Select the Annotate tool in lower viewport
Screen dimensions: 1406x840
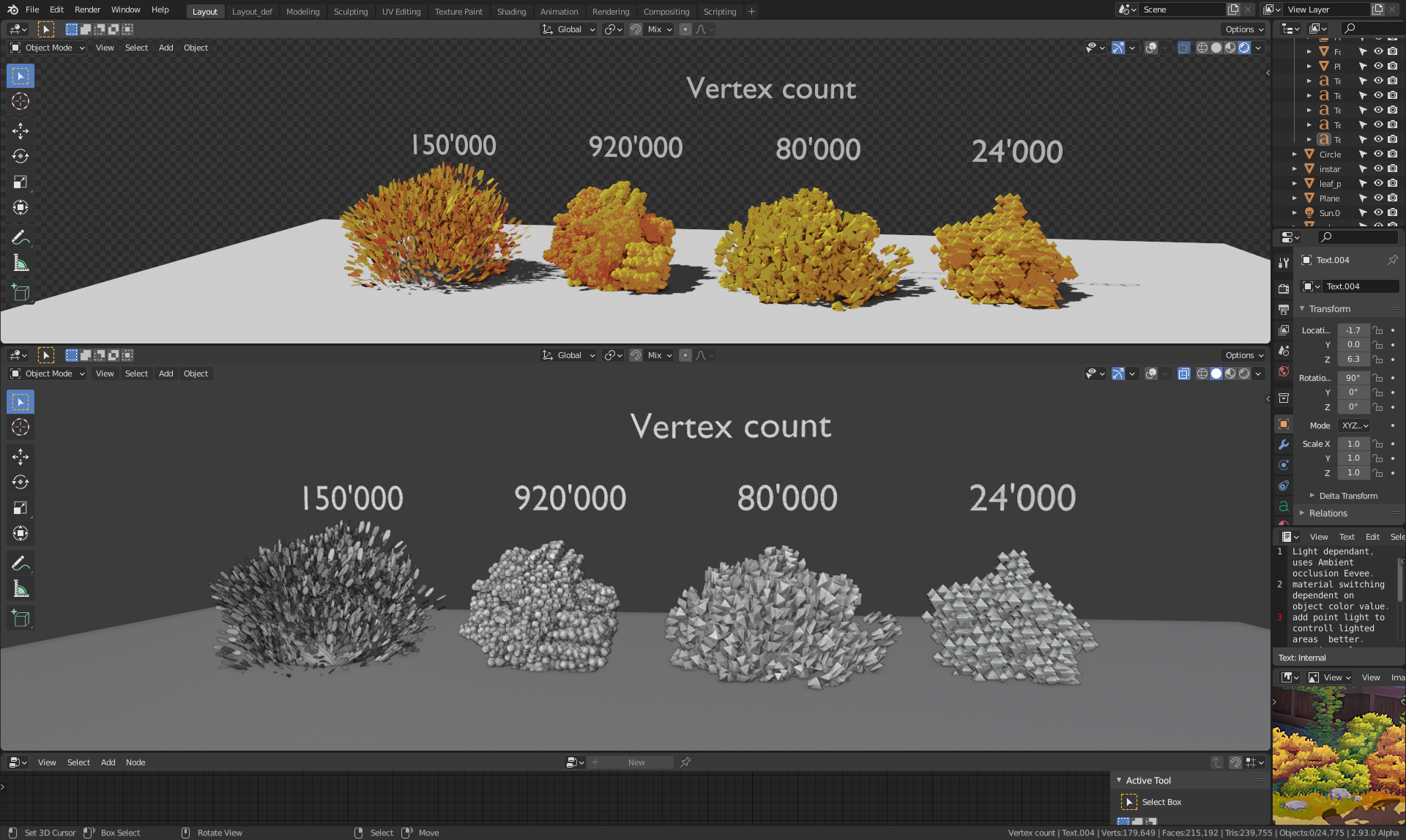[x=21, y=563]
